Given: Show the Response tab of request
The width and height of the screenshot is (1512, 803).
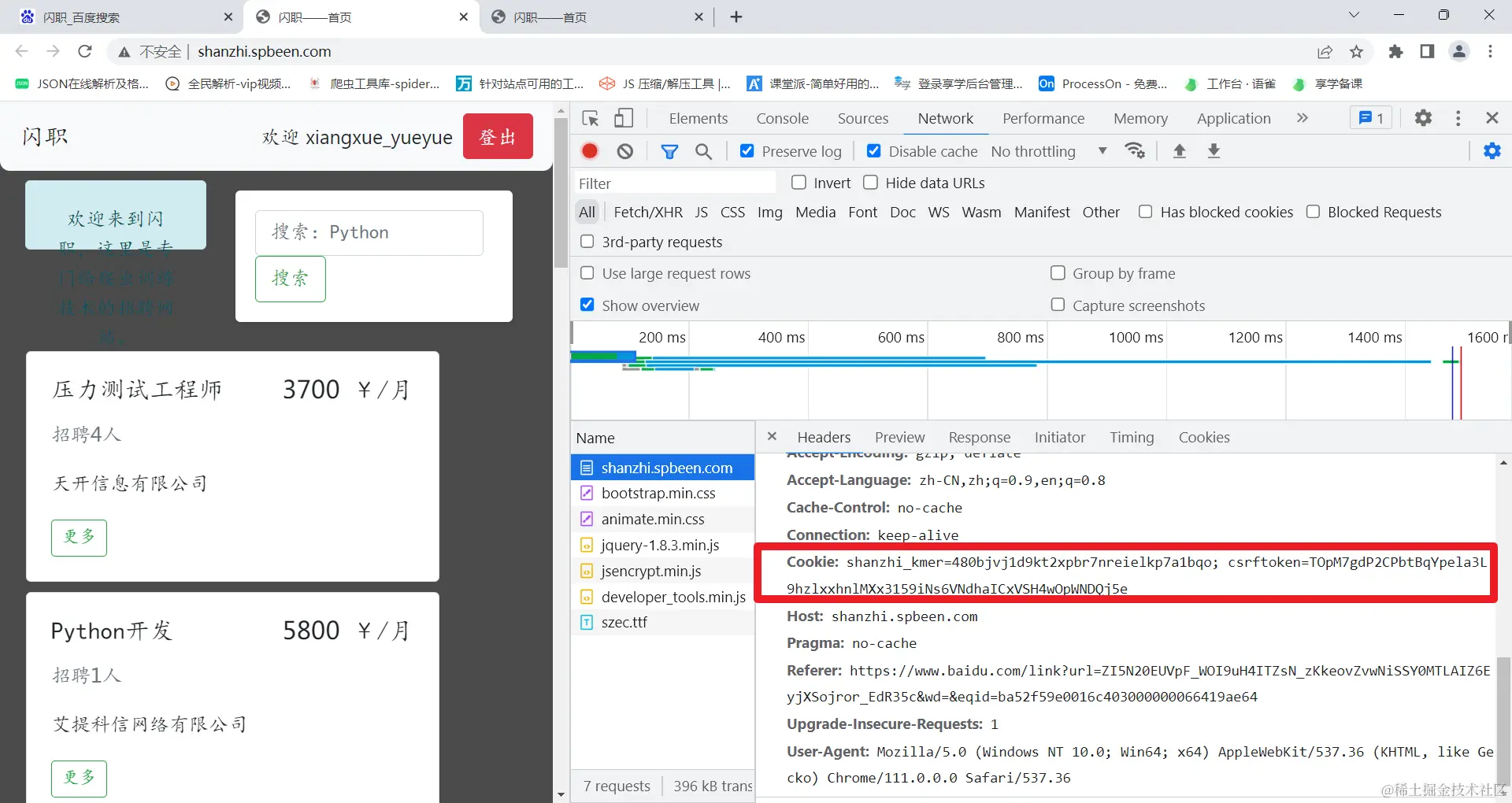Looking at the screenshot, I should coord(980,437).
